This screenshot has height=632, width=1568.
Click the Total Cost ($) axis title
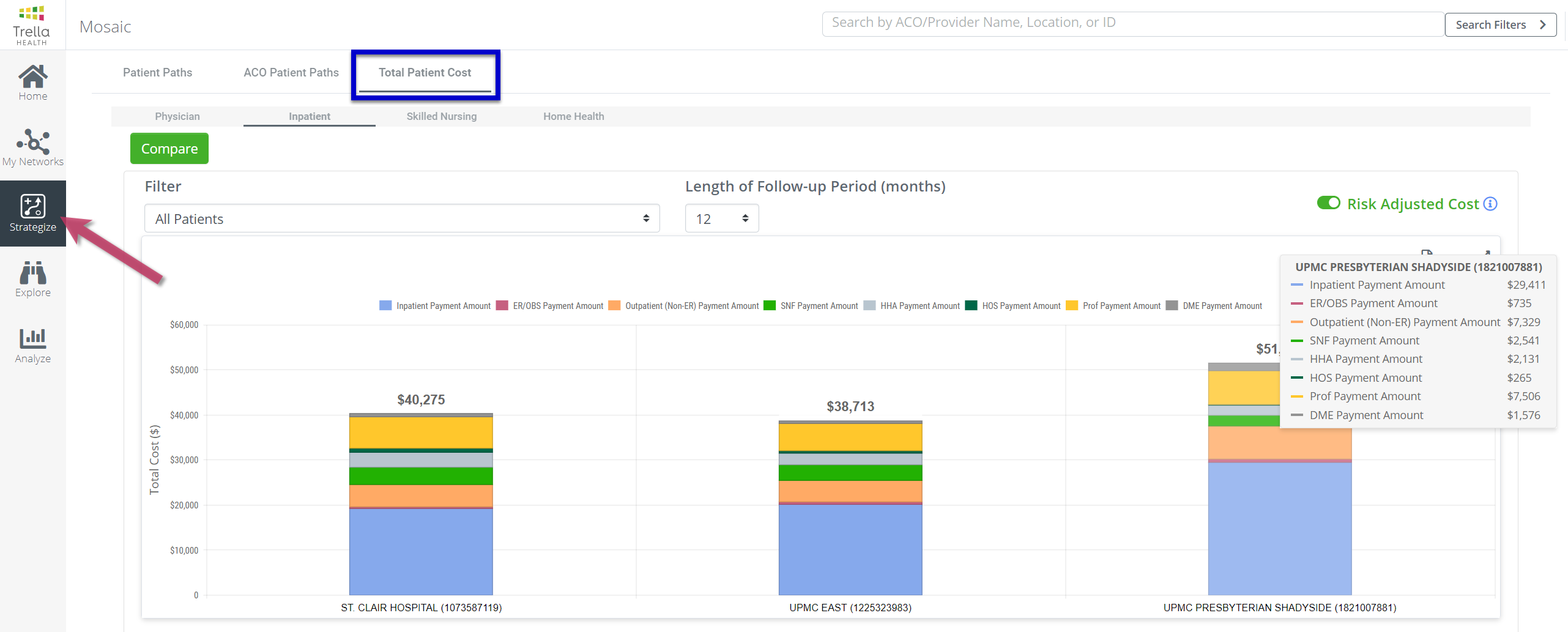coord(154,459)
